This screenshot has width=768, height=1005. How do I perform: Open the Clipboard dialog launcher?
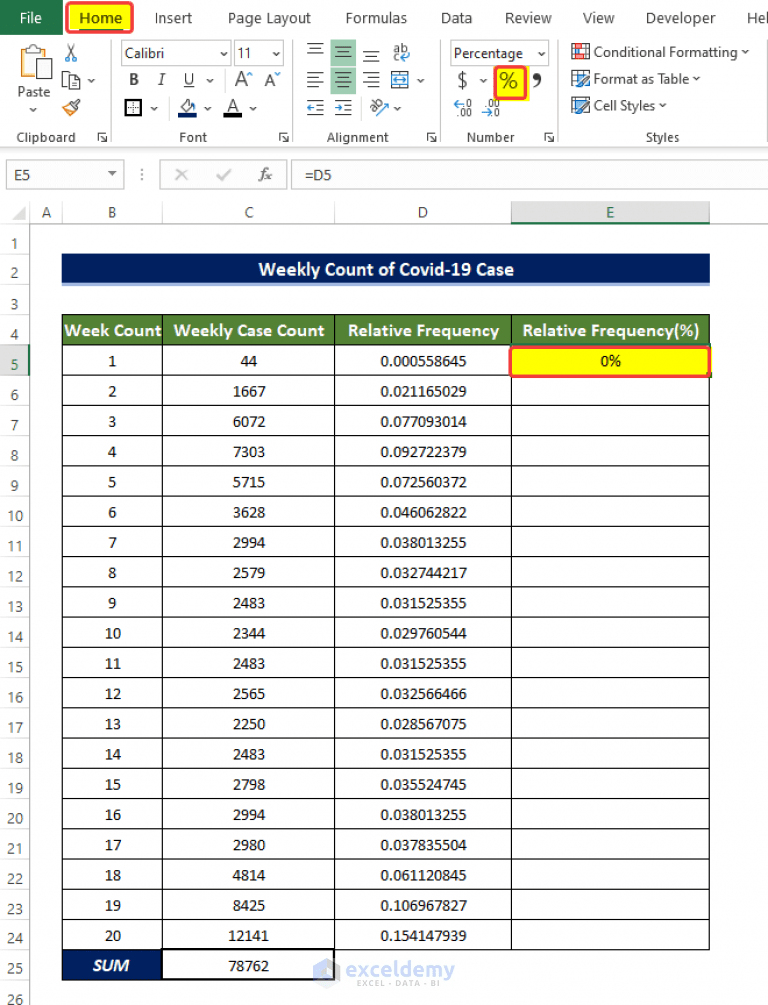[102, 137]
